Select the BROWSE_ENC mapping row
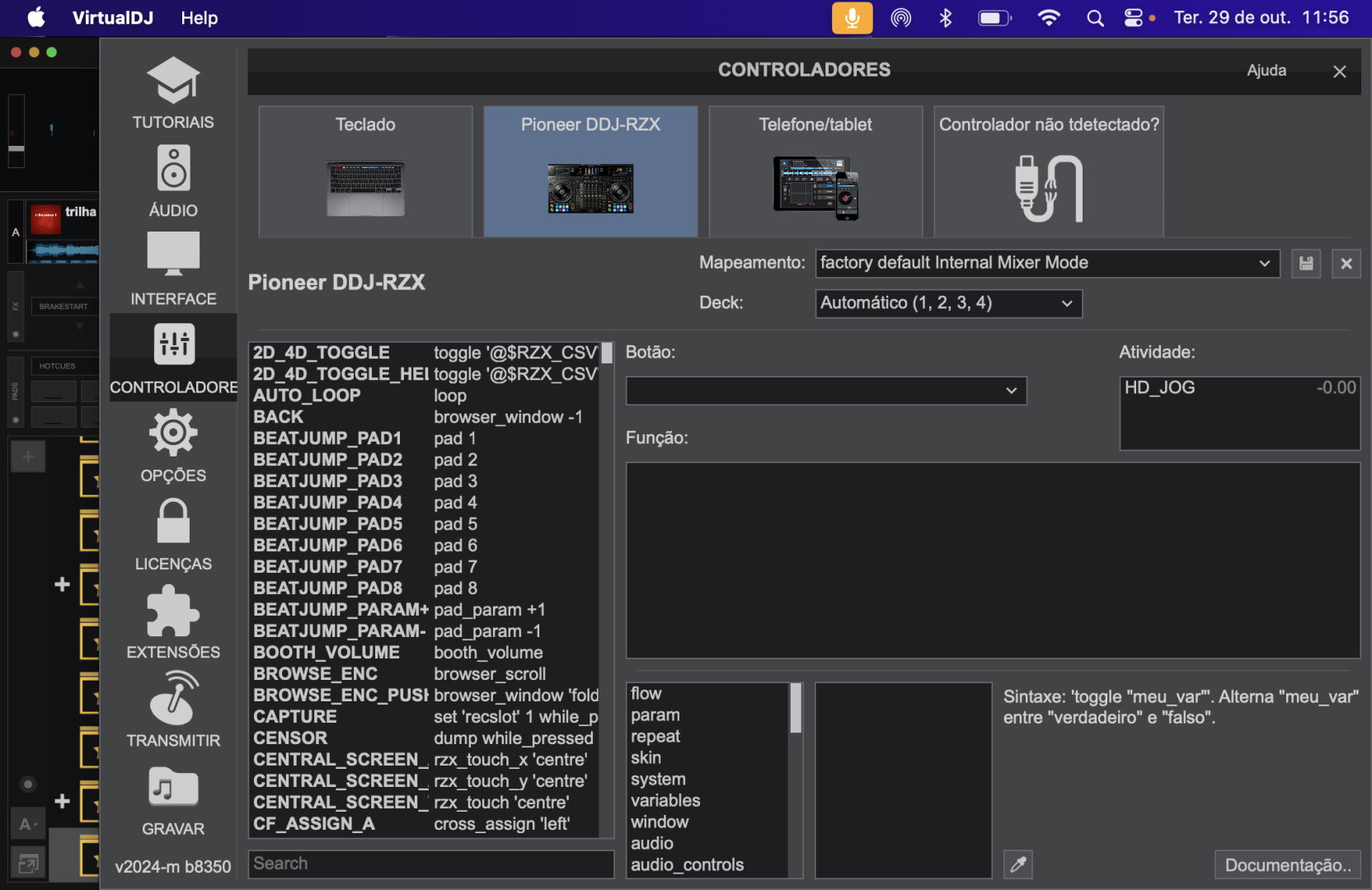The height and width of the screenshot is (890, 1372). 425,674
